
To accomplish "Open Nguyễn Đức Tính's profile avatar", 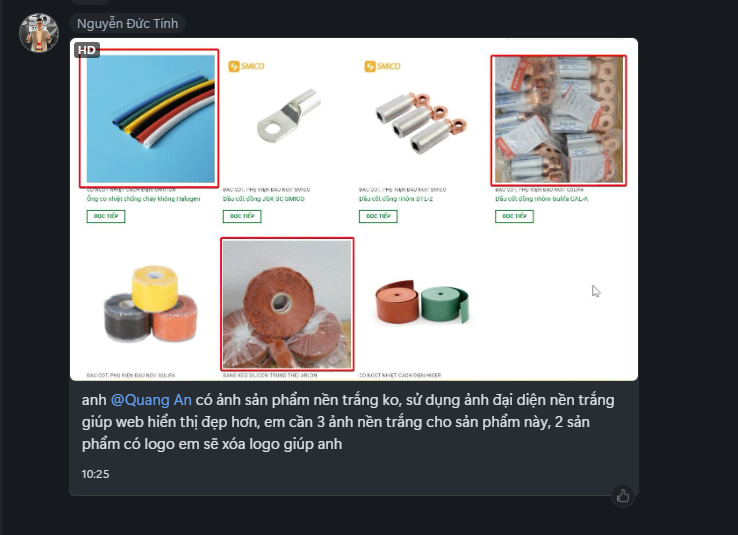I will [x=39, y=33].
